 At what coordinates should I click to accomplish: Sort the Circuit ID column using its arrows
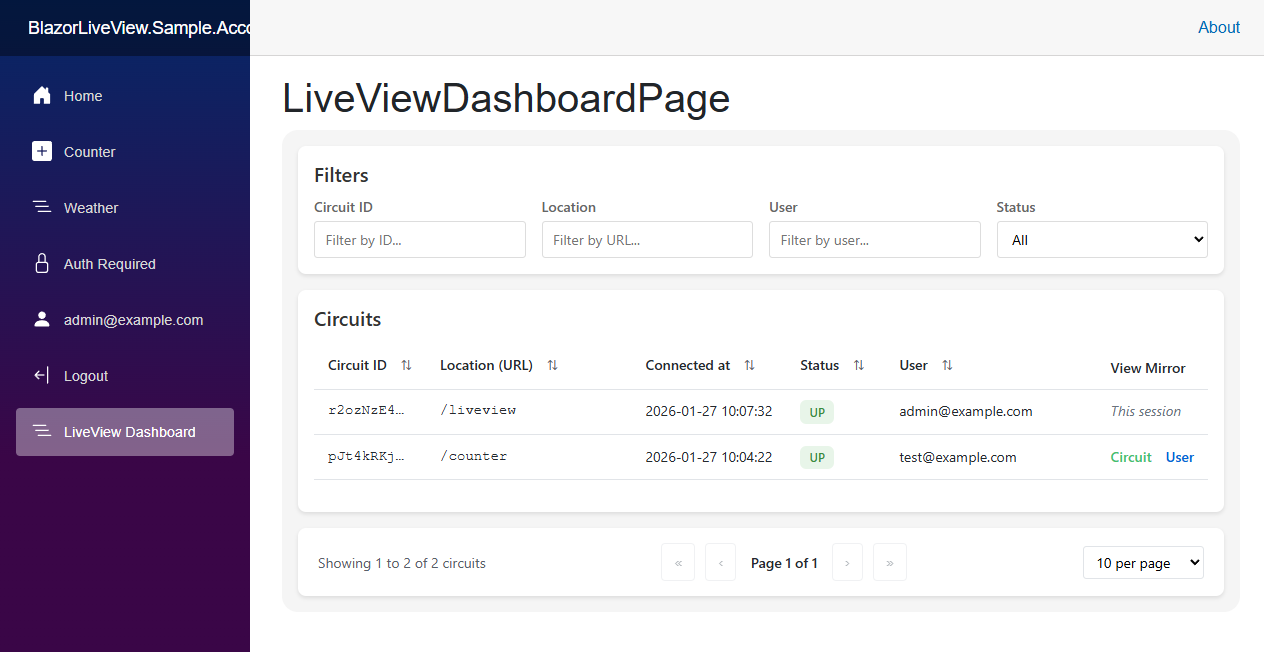[x=406, y=365]
